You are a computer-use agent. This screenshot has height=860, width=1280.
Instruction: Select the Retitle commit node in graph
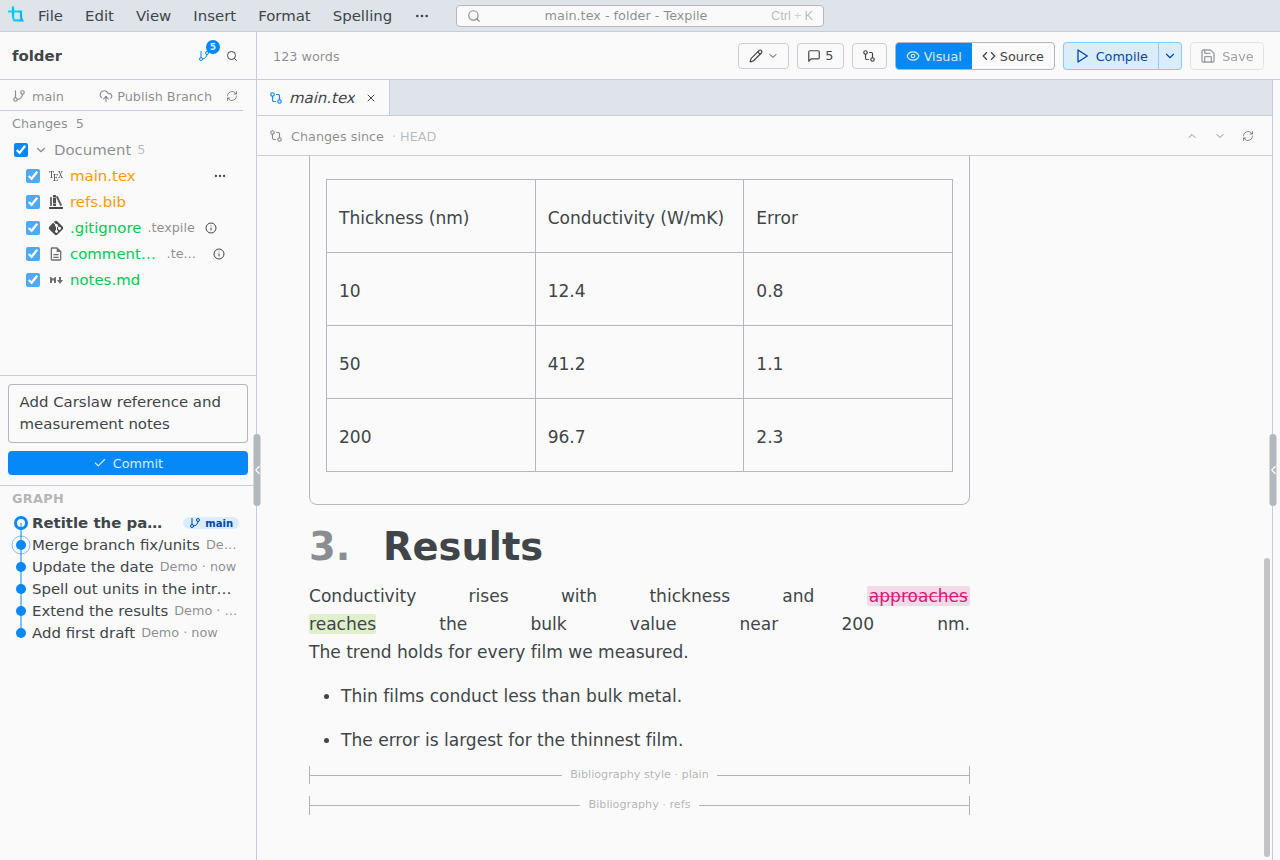click(x=21, y=523)
